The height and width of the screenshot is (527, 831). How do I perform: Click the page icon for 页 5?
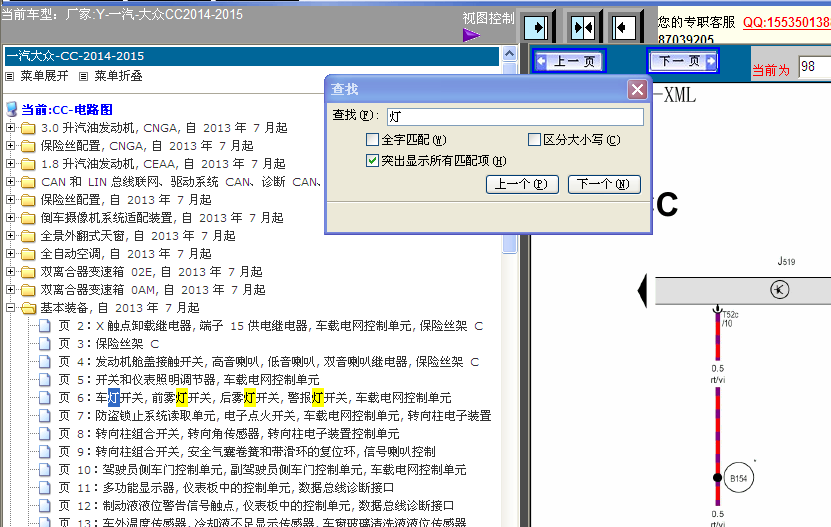45,380
